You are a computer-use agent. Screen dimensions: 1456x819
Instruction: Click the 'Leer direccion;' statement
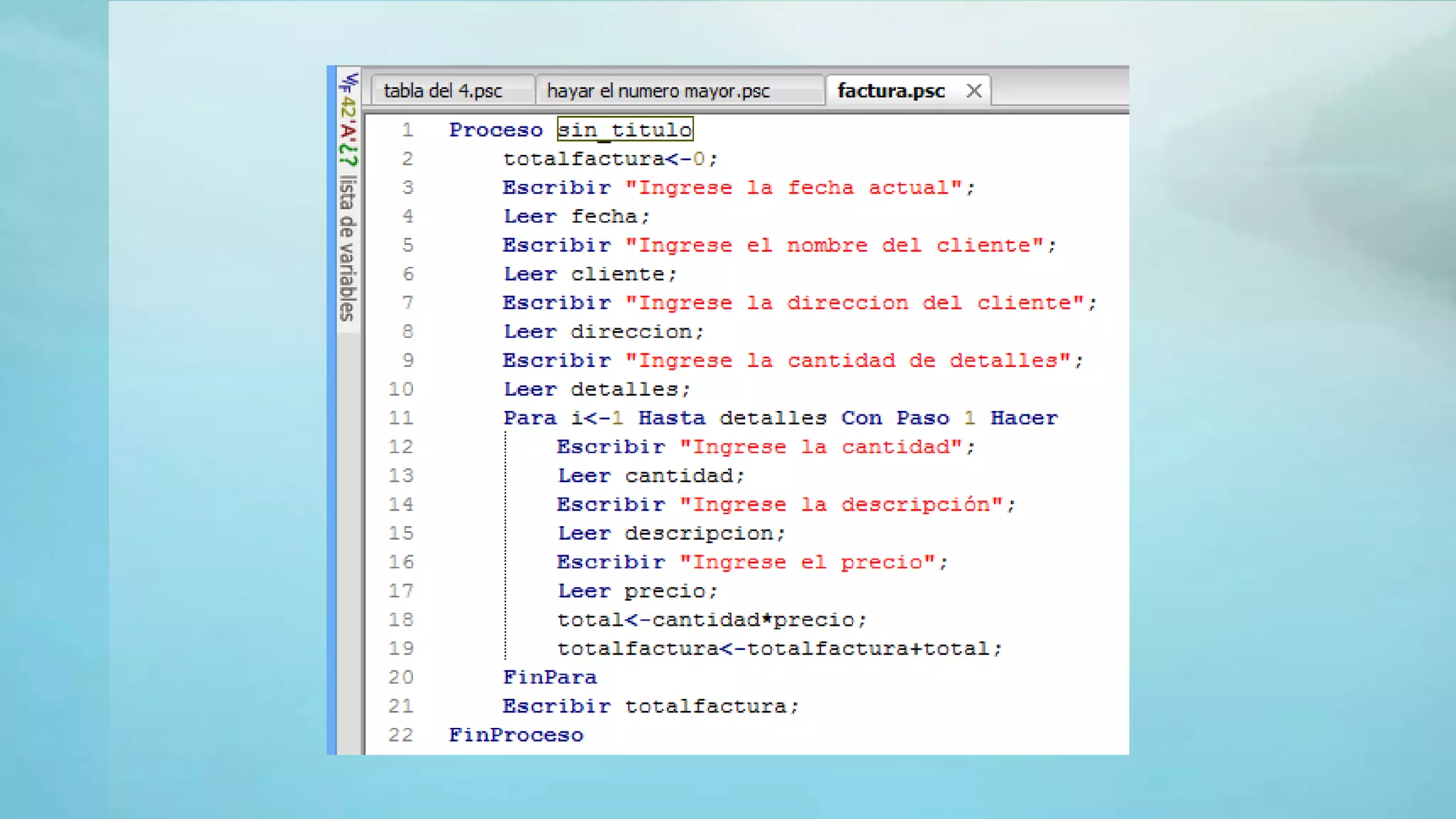[603, 332]
